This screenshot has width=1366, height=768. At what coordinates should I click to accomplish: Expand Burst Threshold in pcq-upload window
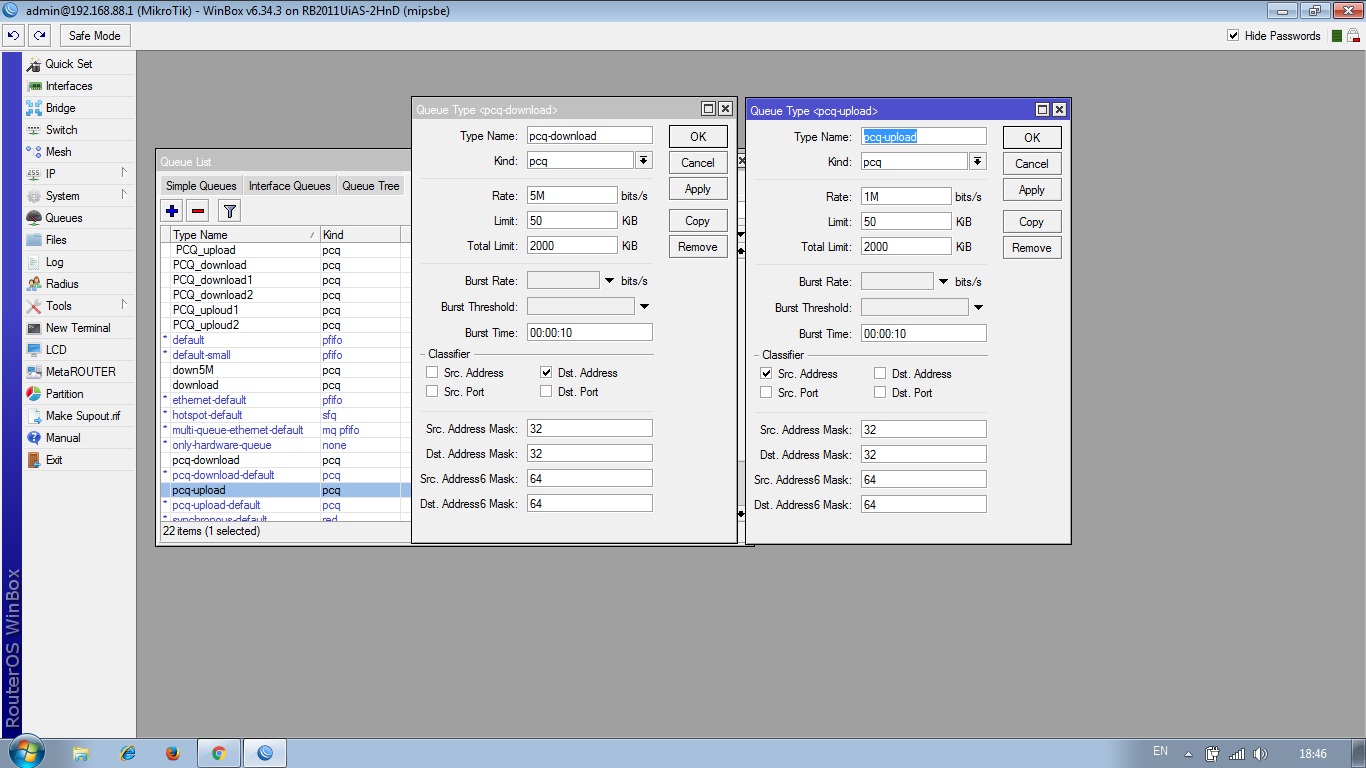[x=978, y=308]
